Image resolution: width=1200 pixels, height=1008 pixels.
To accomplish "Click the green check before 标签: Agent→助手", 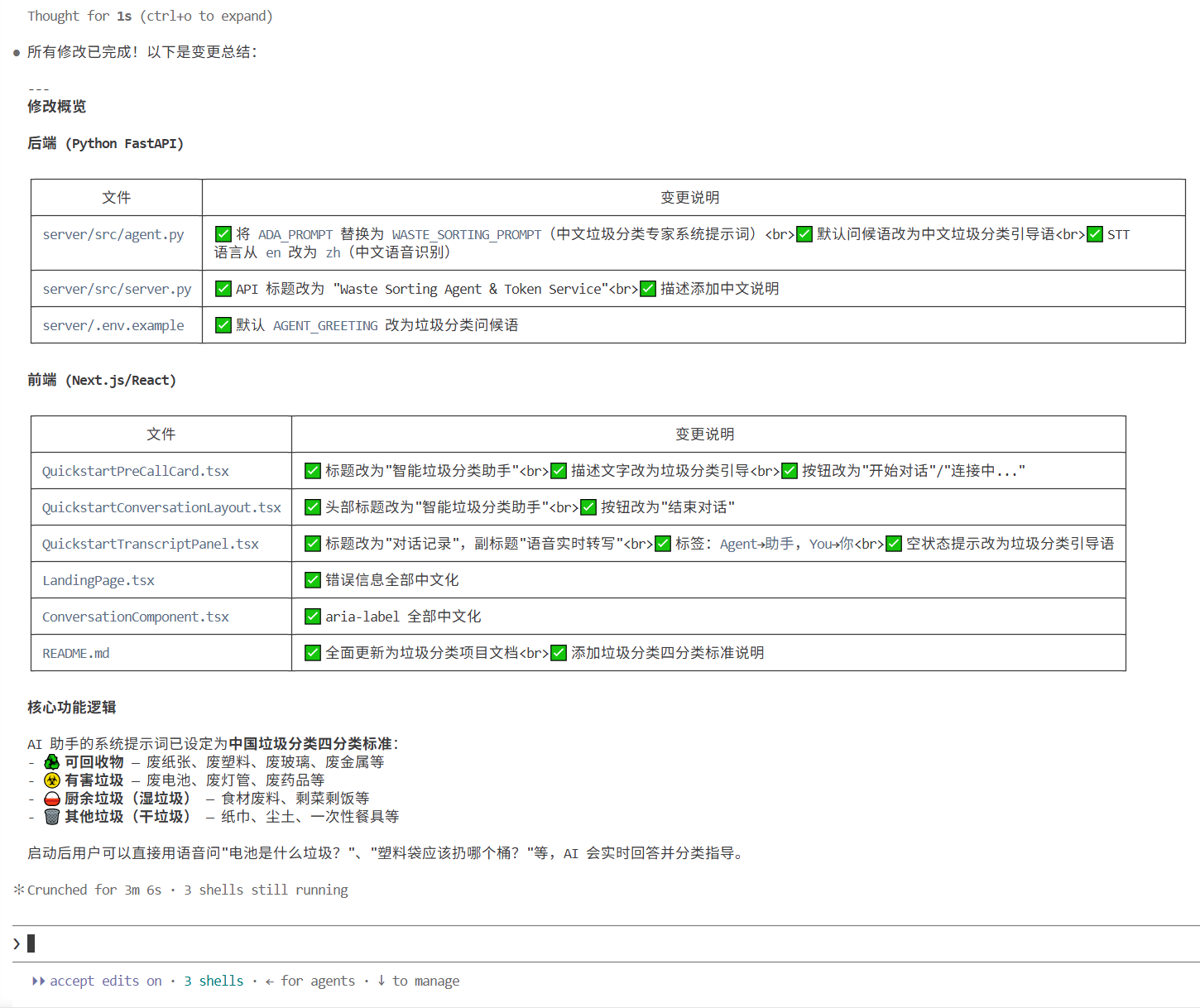I will click(663, 544).
